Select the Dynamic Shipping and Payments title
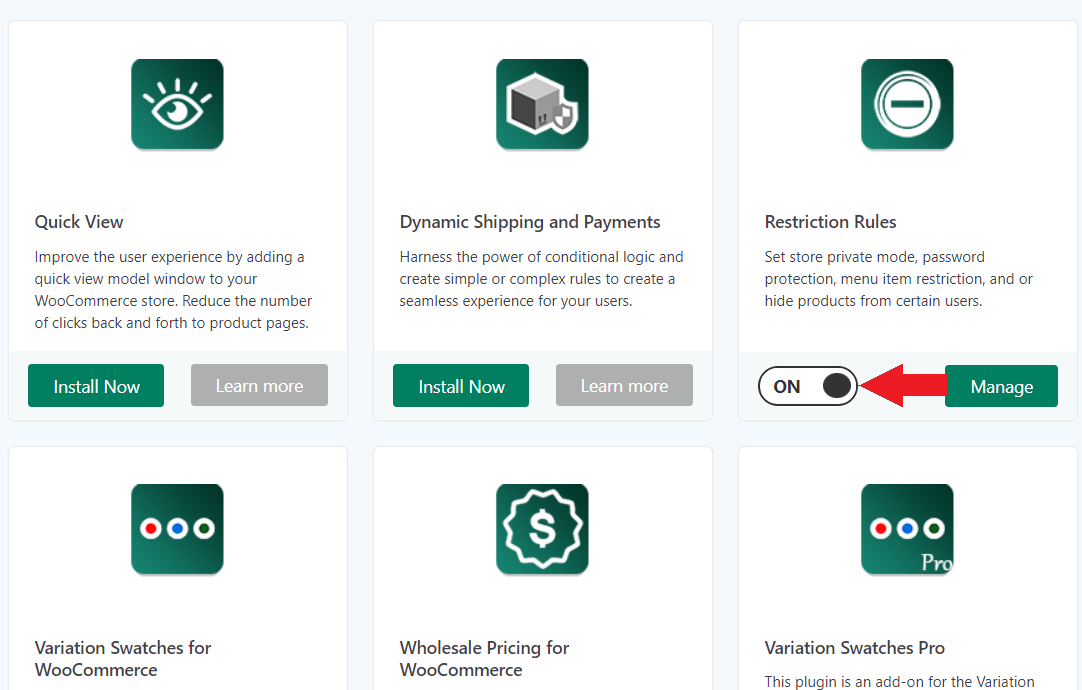Screen dimensions: 1082x690 pyautogui.click(x=530, y=222)
